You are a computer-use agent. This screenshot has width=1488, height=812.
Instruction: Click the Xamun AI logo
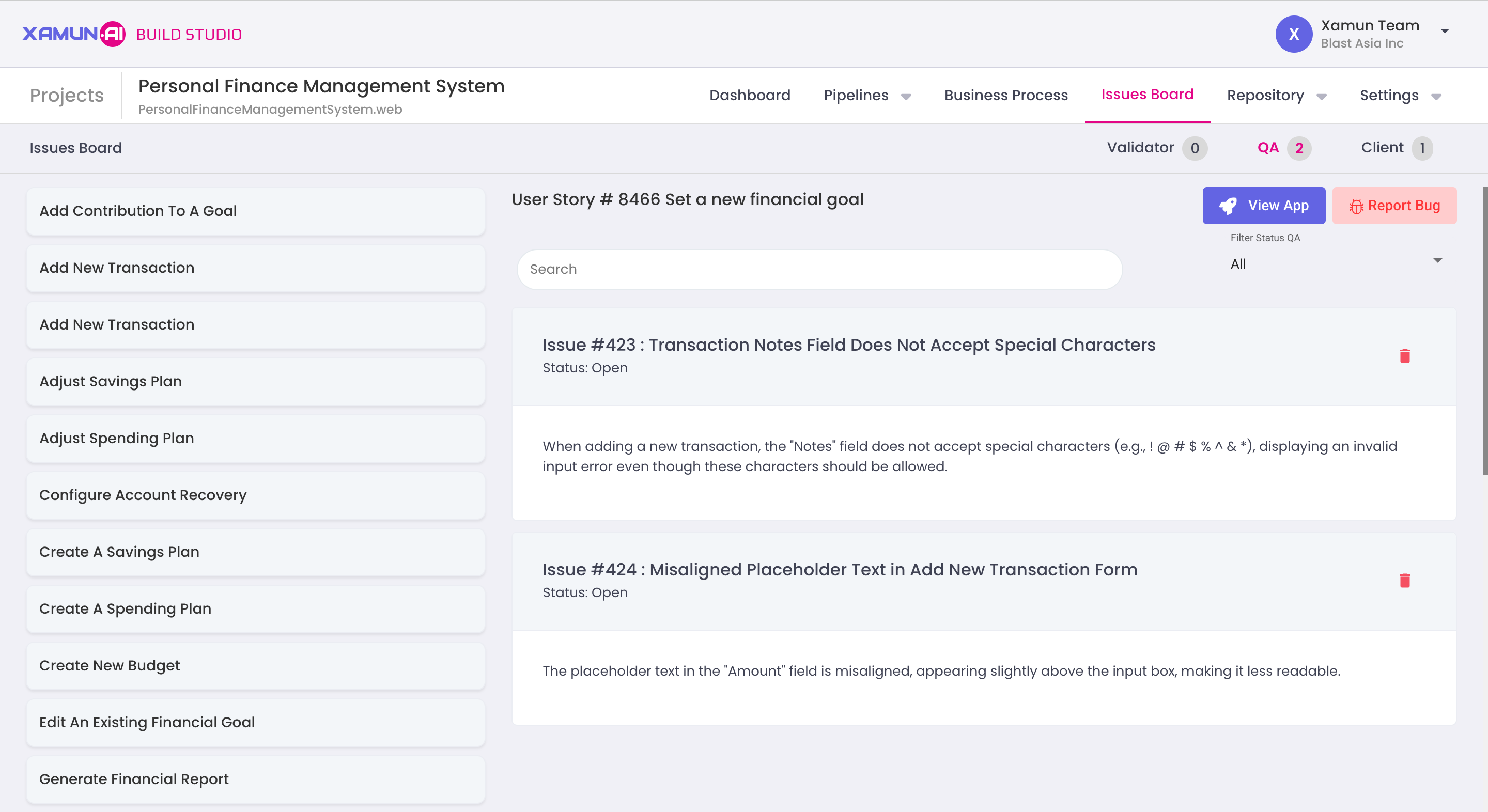click(x=74, y=34)
